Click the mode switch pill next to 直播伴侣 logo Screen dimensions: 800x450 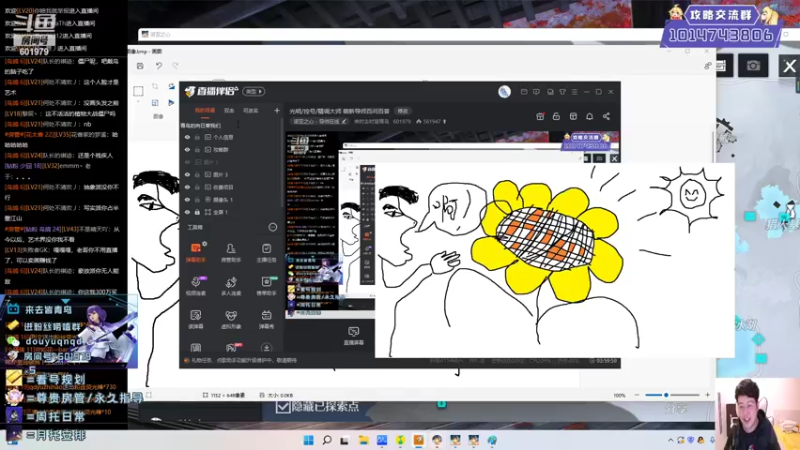254,92
